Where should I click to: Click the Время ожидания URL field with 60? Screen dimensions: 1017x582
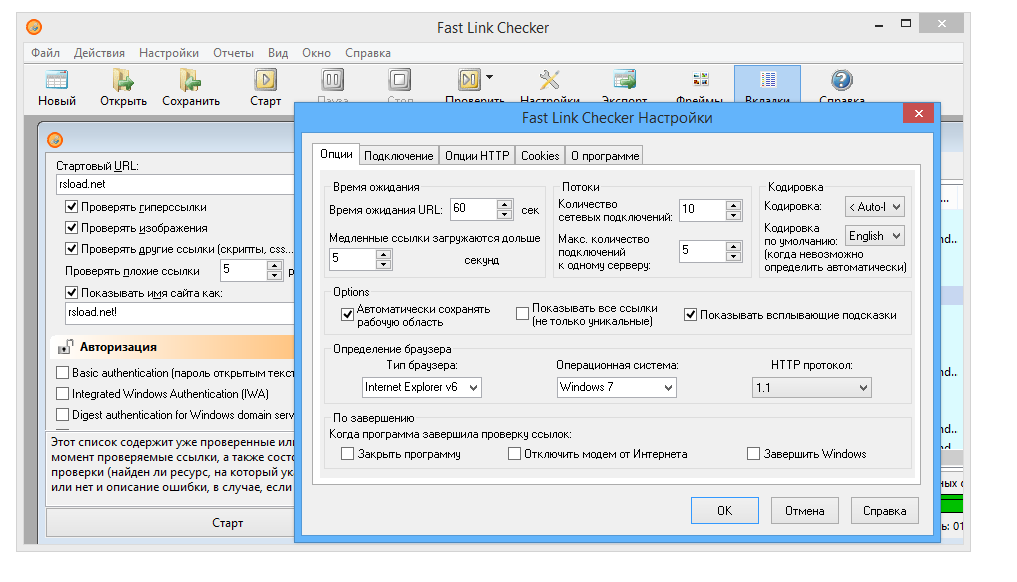[x=473, y=209]
